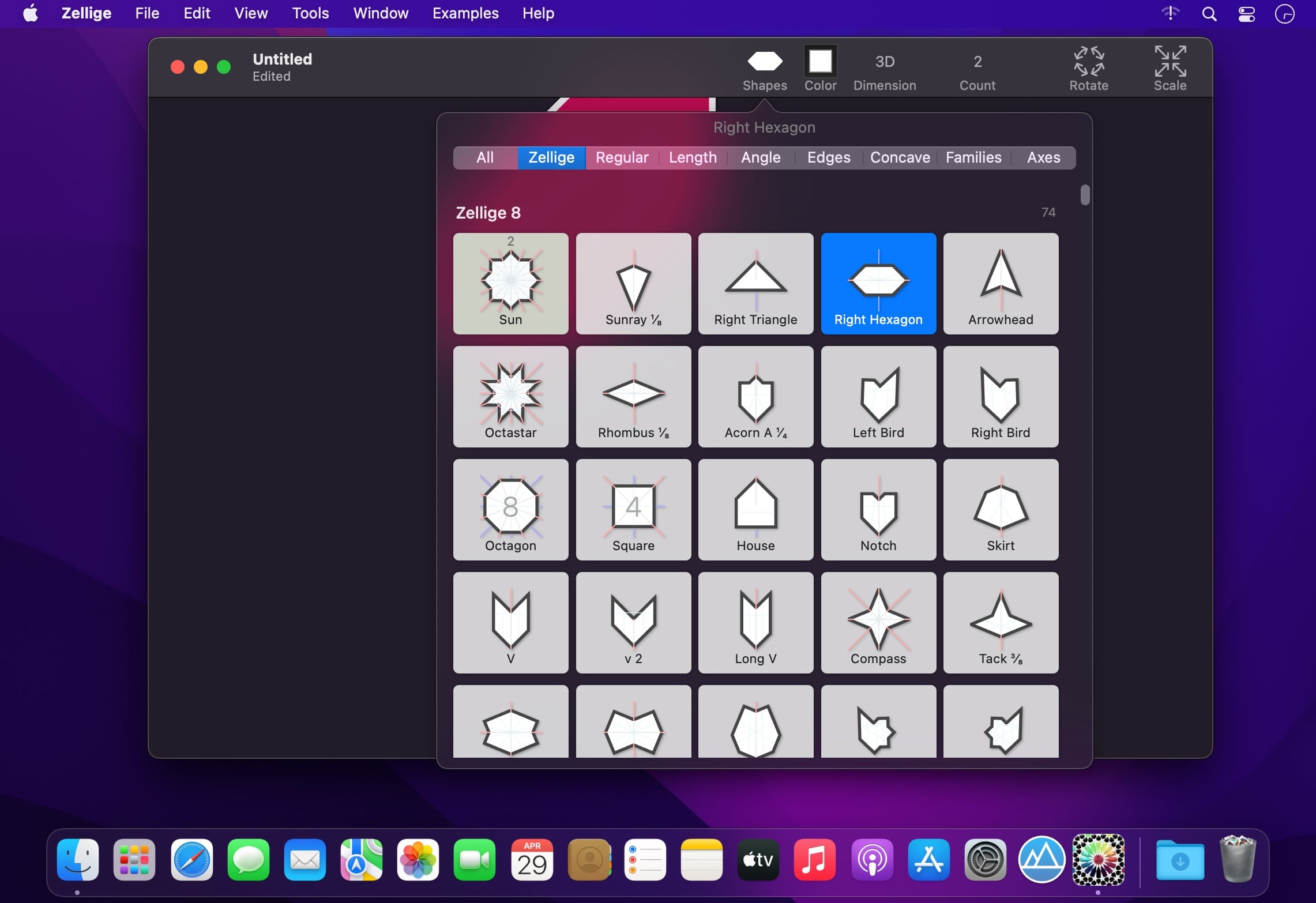Viewport: 1316px width, 903px height.
Task: Switch to the Regular filter tab
Action: click(x=622, y=157)
